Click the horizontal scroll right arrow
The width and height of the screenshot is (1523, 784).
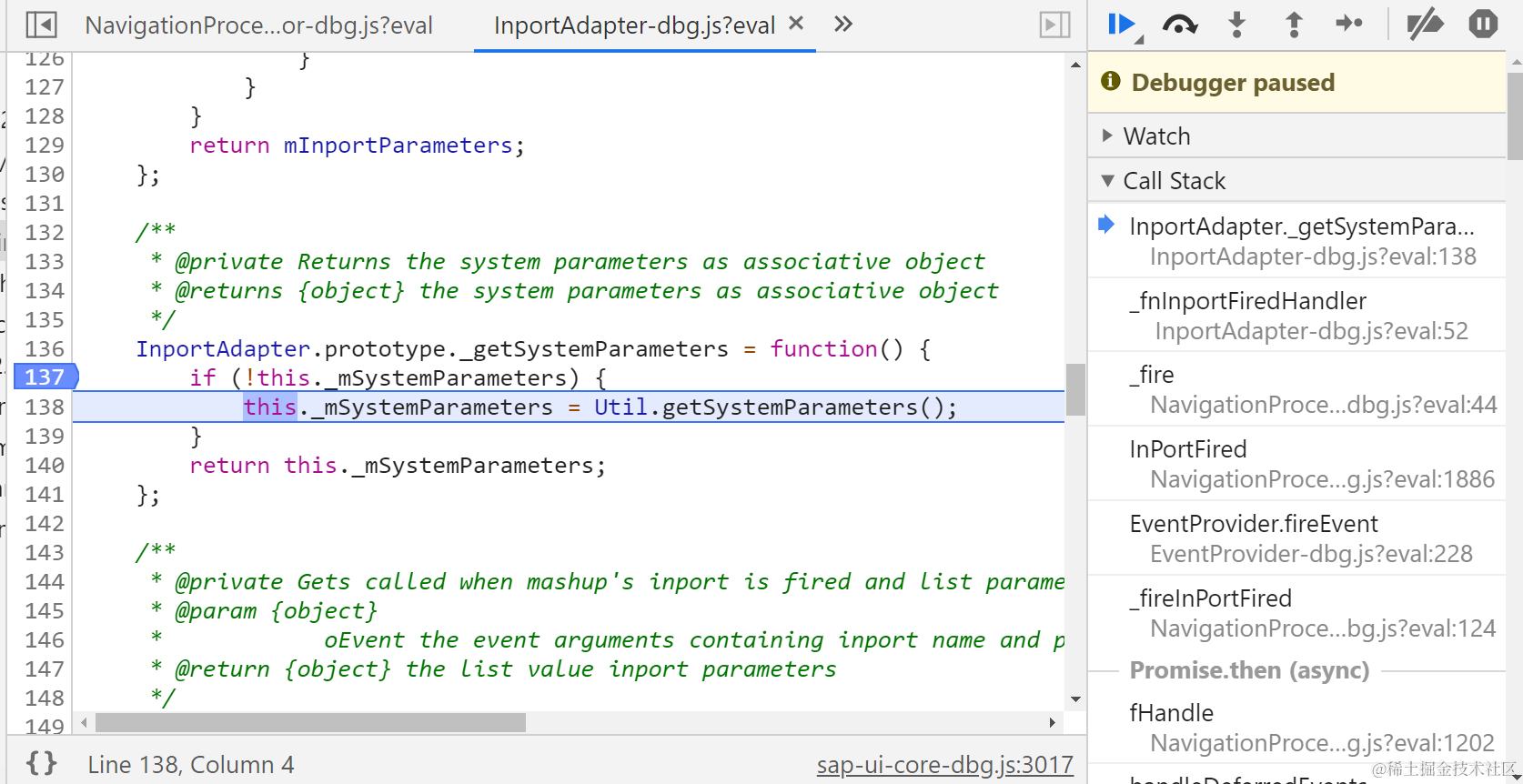tap(1052, 722)
